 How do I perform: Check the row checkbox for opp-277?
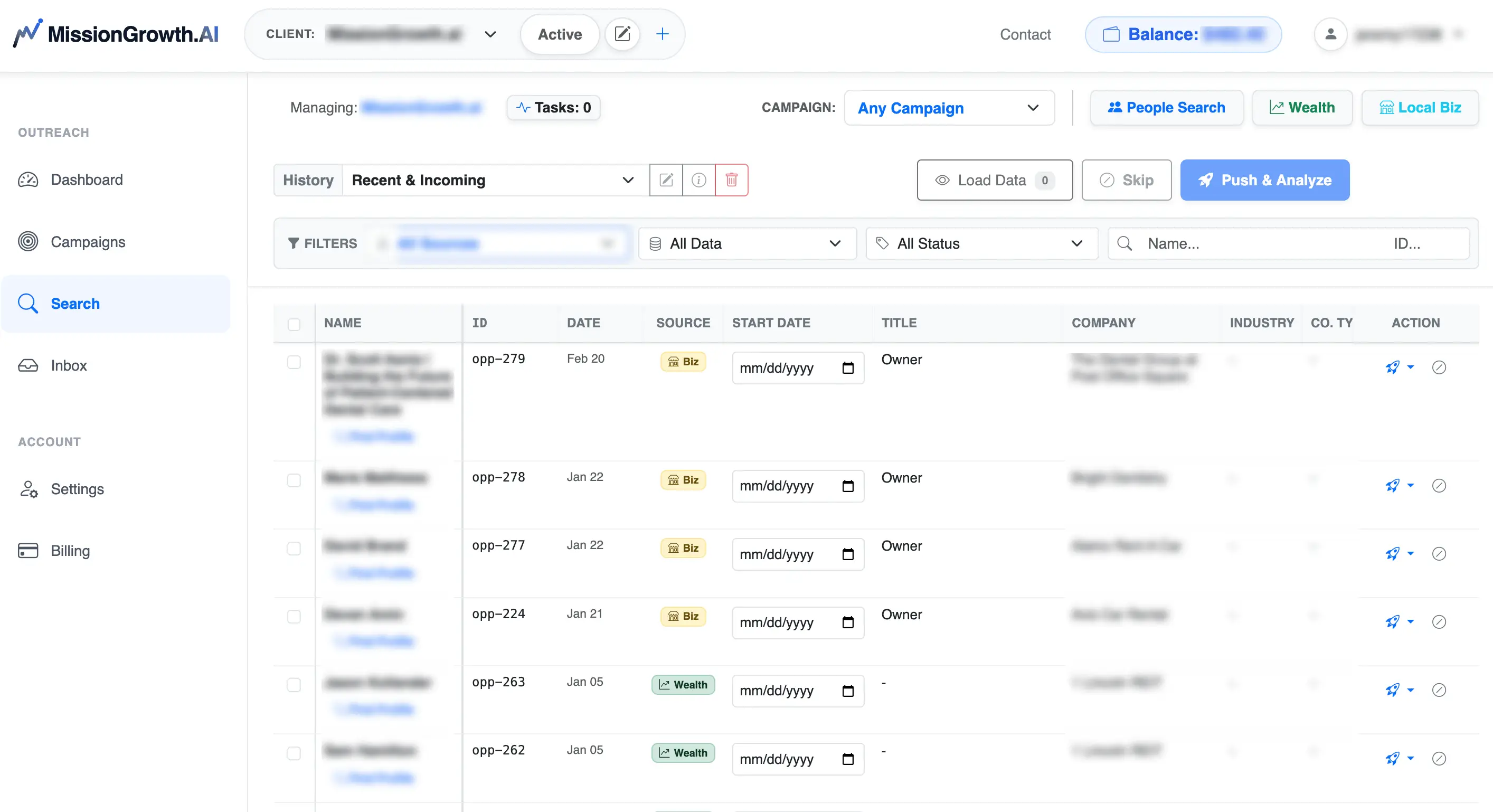coord(295,550)
